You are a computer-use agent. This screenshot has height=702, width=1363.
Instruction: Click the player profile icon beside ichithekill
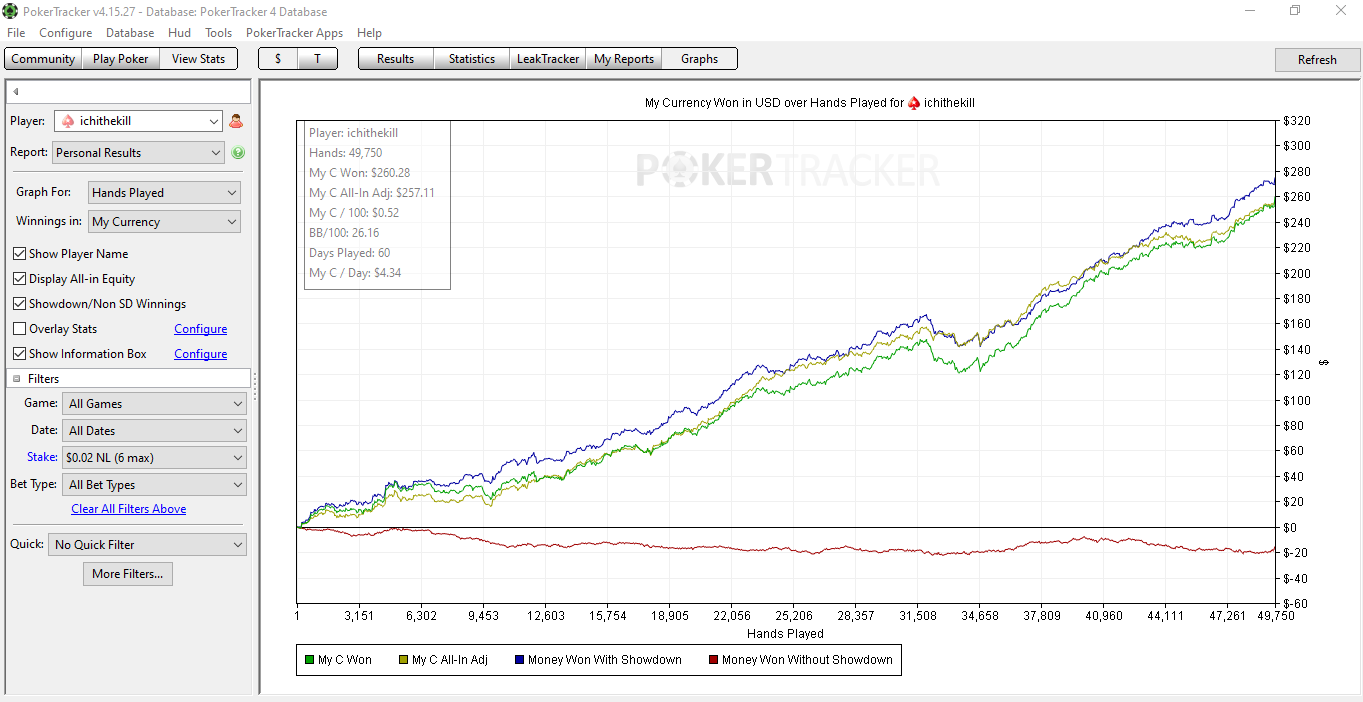[236, 121]
